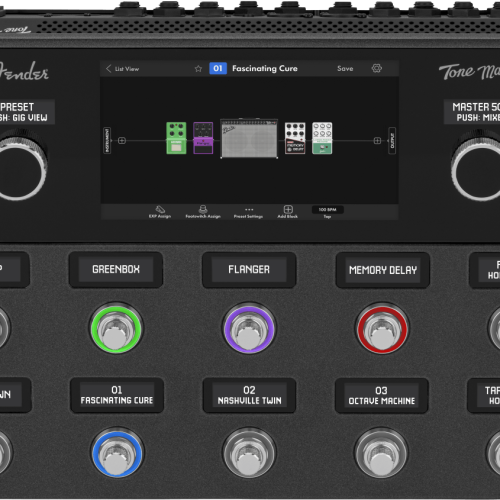This screenshot has width=500, height=500.
Task: Tap the 100 BPM tempo button
Action: pos(327,210)
